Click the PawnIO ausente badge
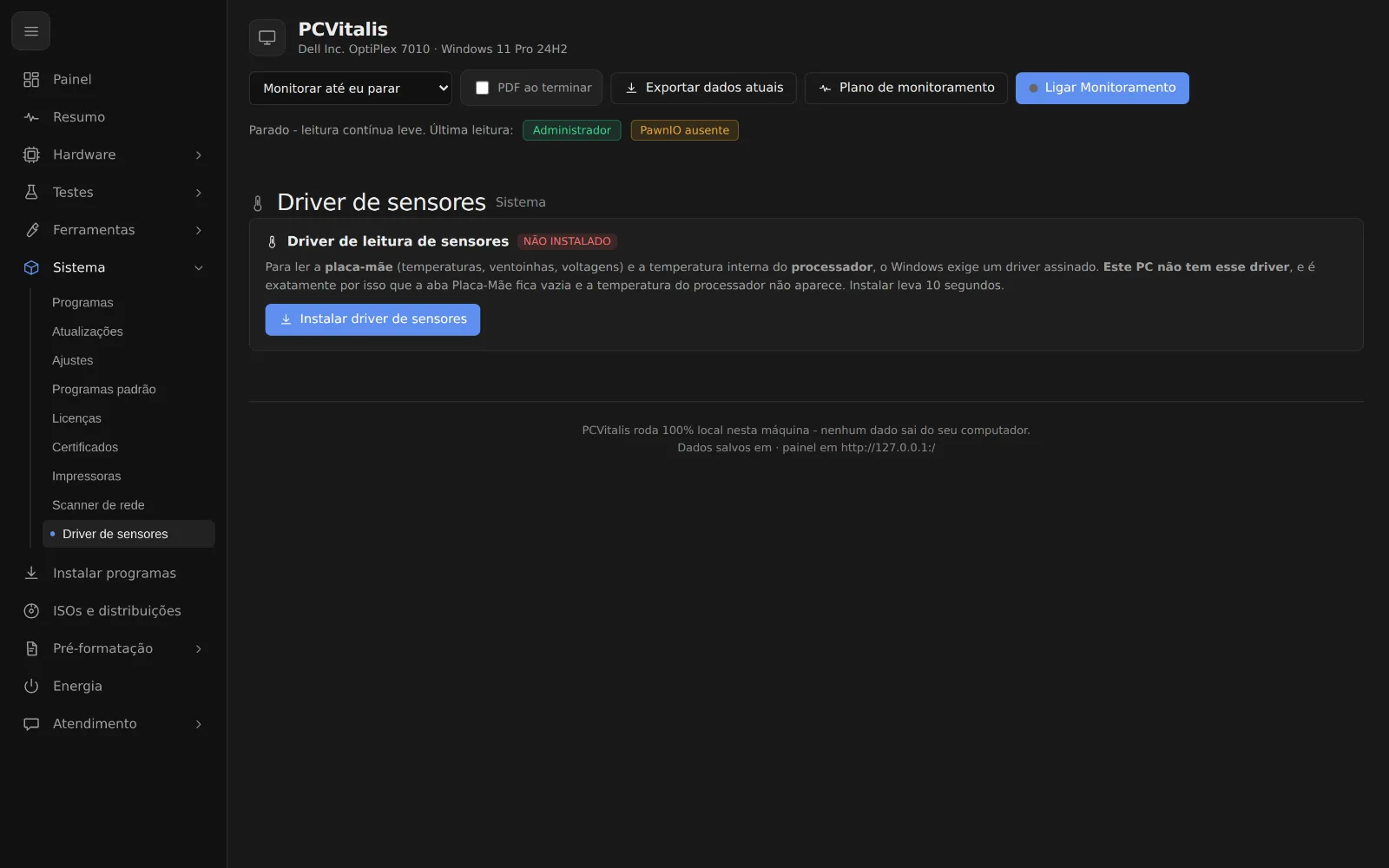This screenshot has height=868, width=1389. click(685, 130)
